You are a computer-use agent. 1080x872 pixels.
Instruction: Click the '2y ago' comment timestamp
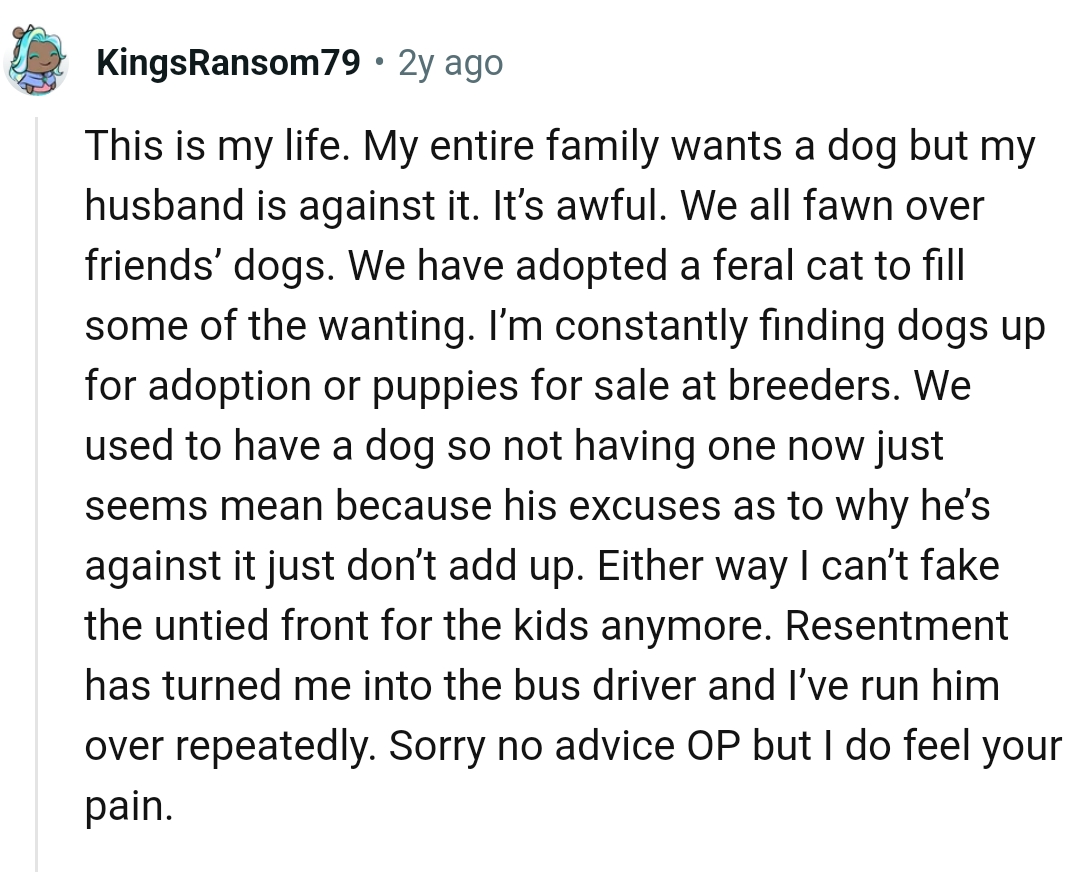(450, 63)
